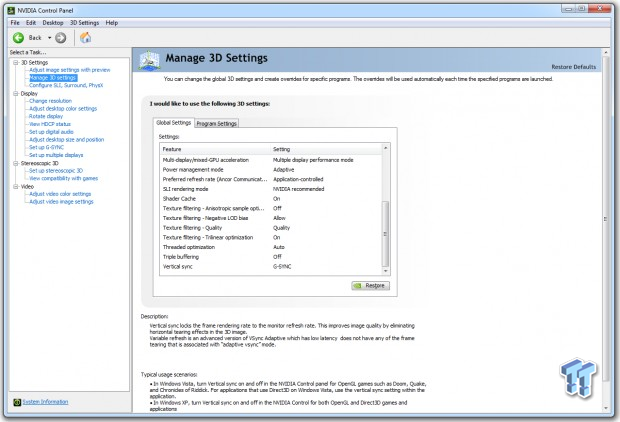Collapse the 3D Settings tree node
620x422 pixels.
16,62
